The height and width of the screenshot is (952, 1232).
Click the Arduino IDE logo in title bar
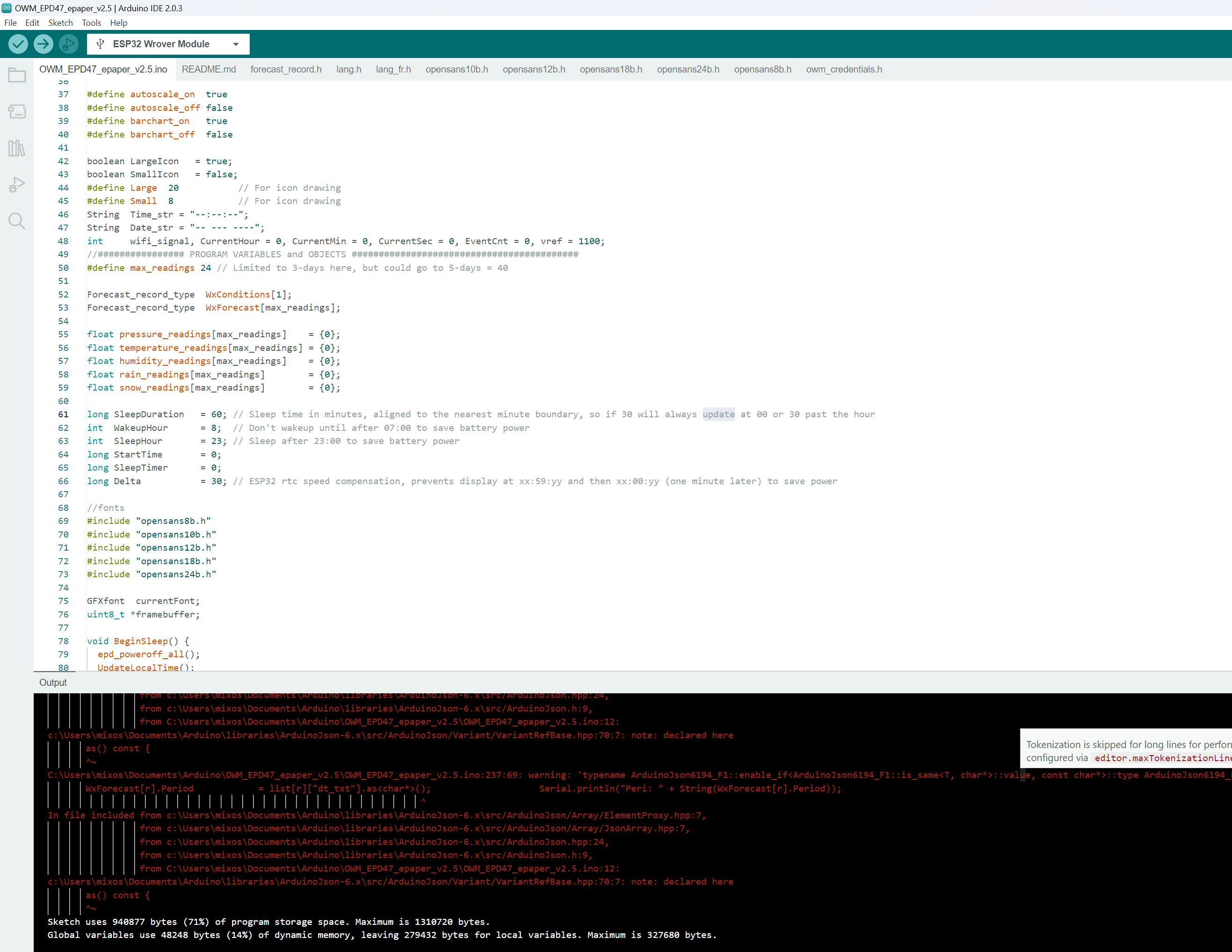[7, 8]
